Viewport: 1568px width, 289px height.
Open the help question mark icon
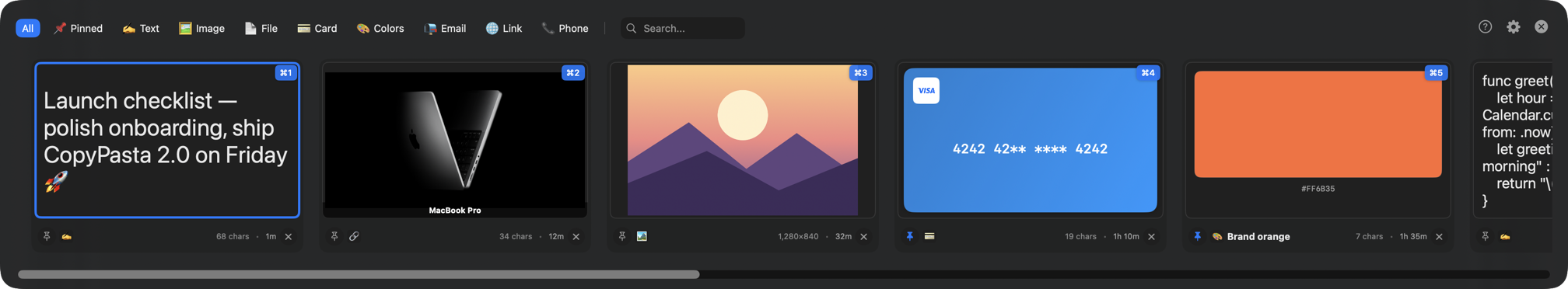(1485, 27)
